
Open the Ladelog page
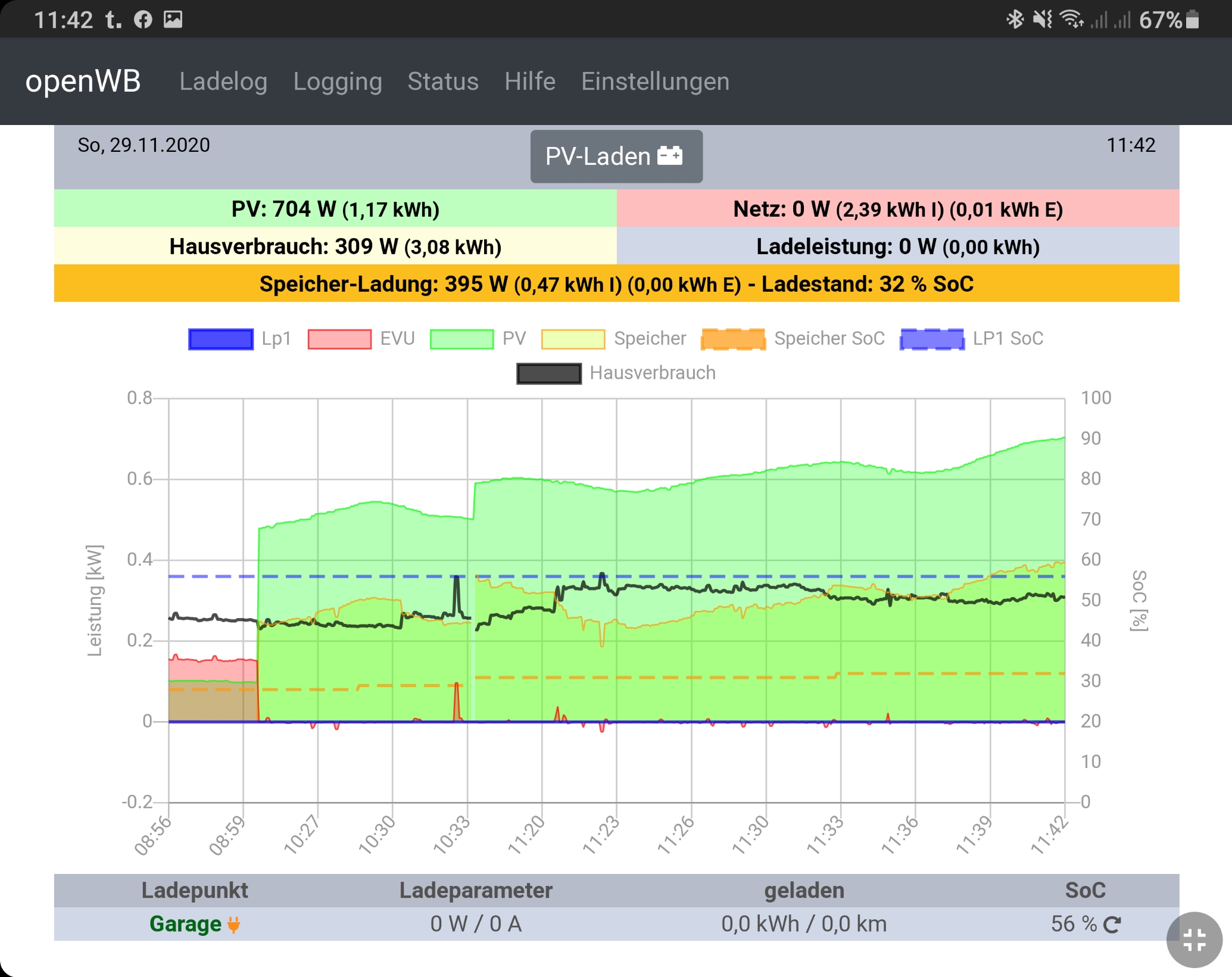[223, 82]
